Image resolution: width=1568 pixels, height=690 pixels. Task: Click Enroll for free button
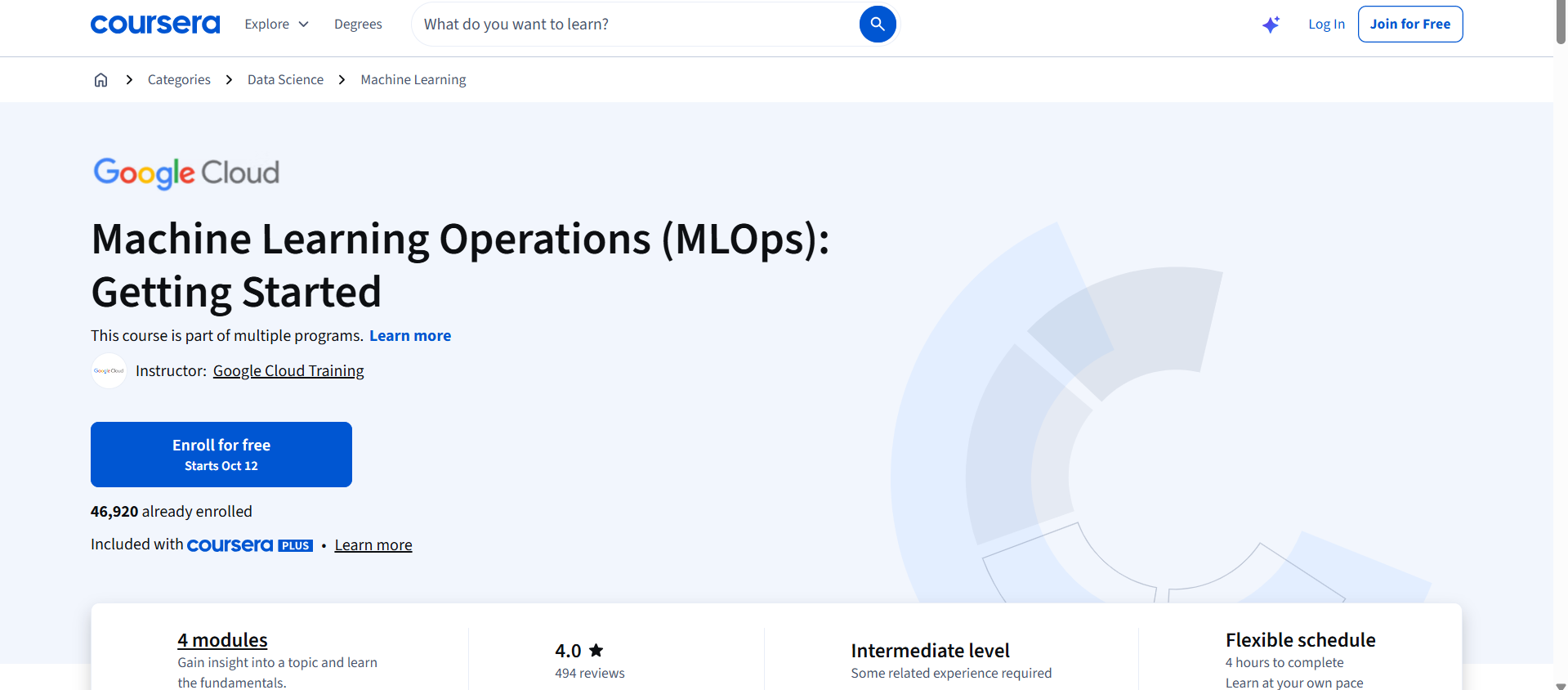pyautogui.click(x=221, y=455)
